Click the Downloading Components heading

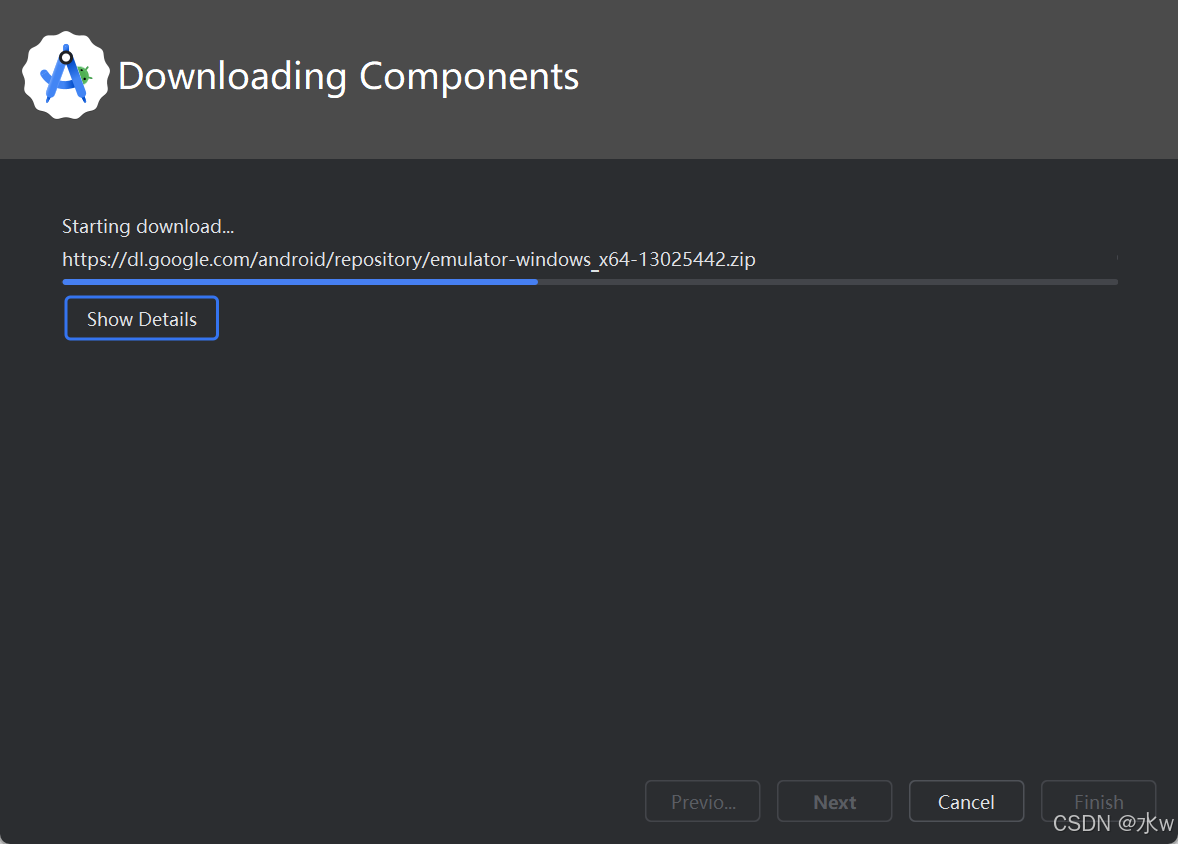click(349, 77)
